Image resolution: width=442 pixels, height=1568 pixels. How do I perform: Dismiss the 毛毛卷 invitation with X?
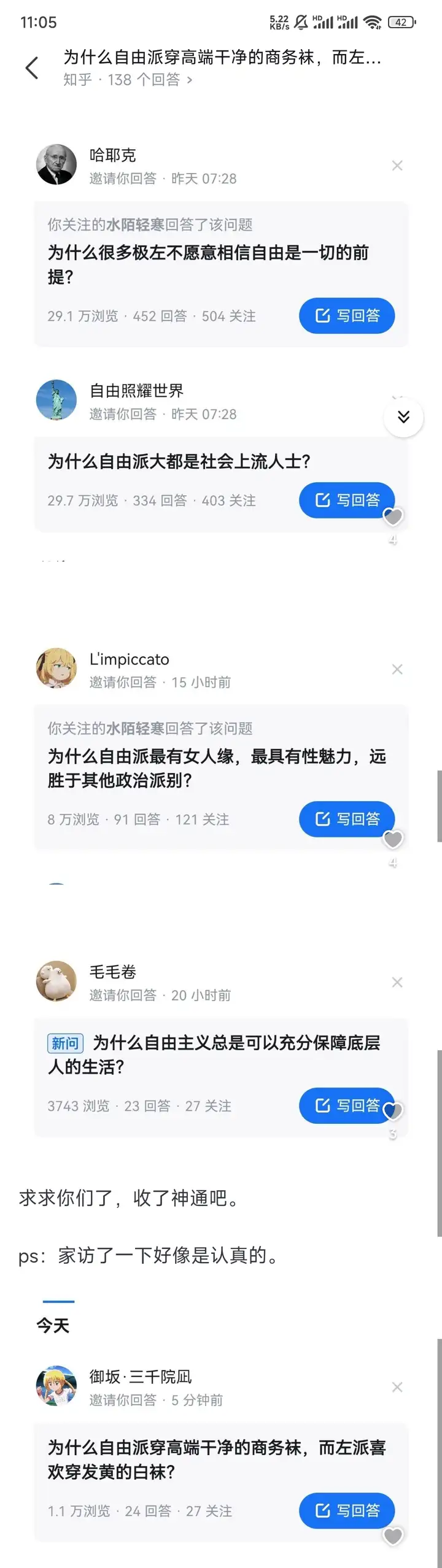point(397,982)
